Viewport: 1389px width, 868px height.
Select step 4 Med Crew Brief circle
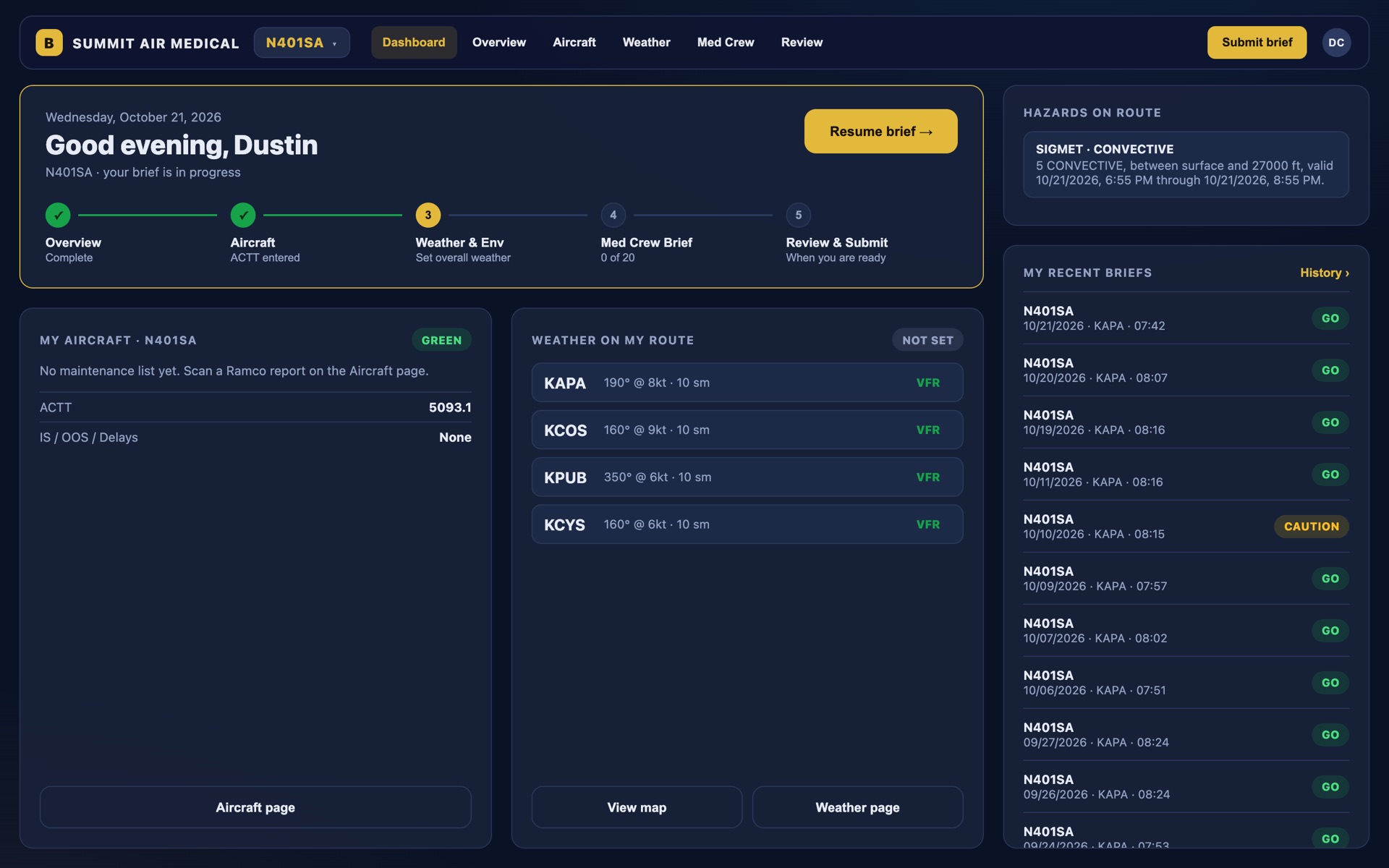click(x=613, y=215)
